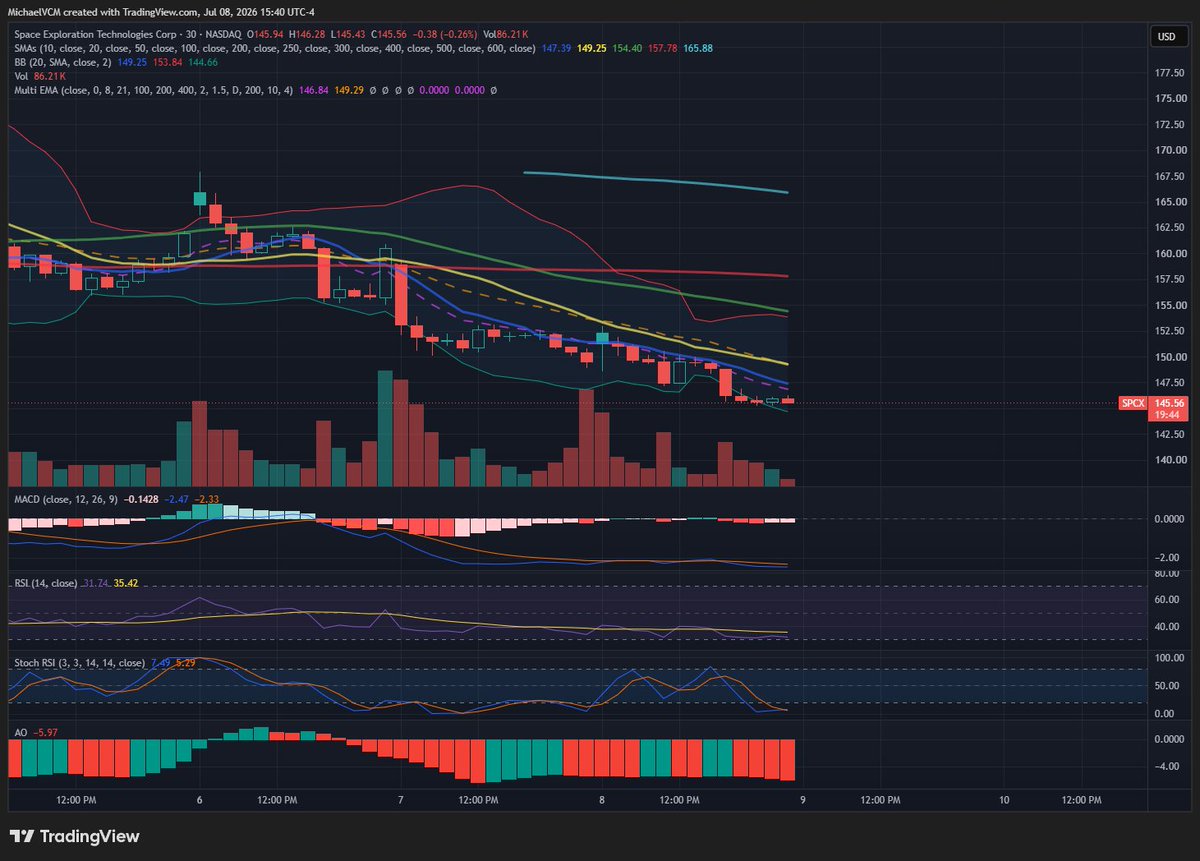
Task: Click the AO indicator legend label
Action: (x=21, y=732)
